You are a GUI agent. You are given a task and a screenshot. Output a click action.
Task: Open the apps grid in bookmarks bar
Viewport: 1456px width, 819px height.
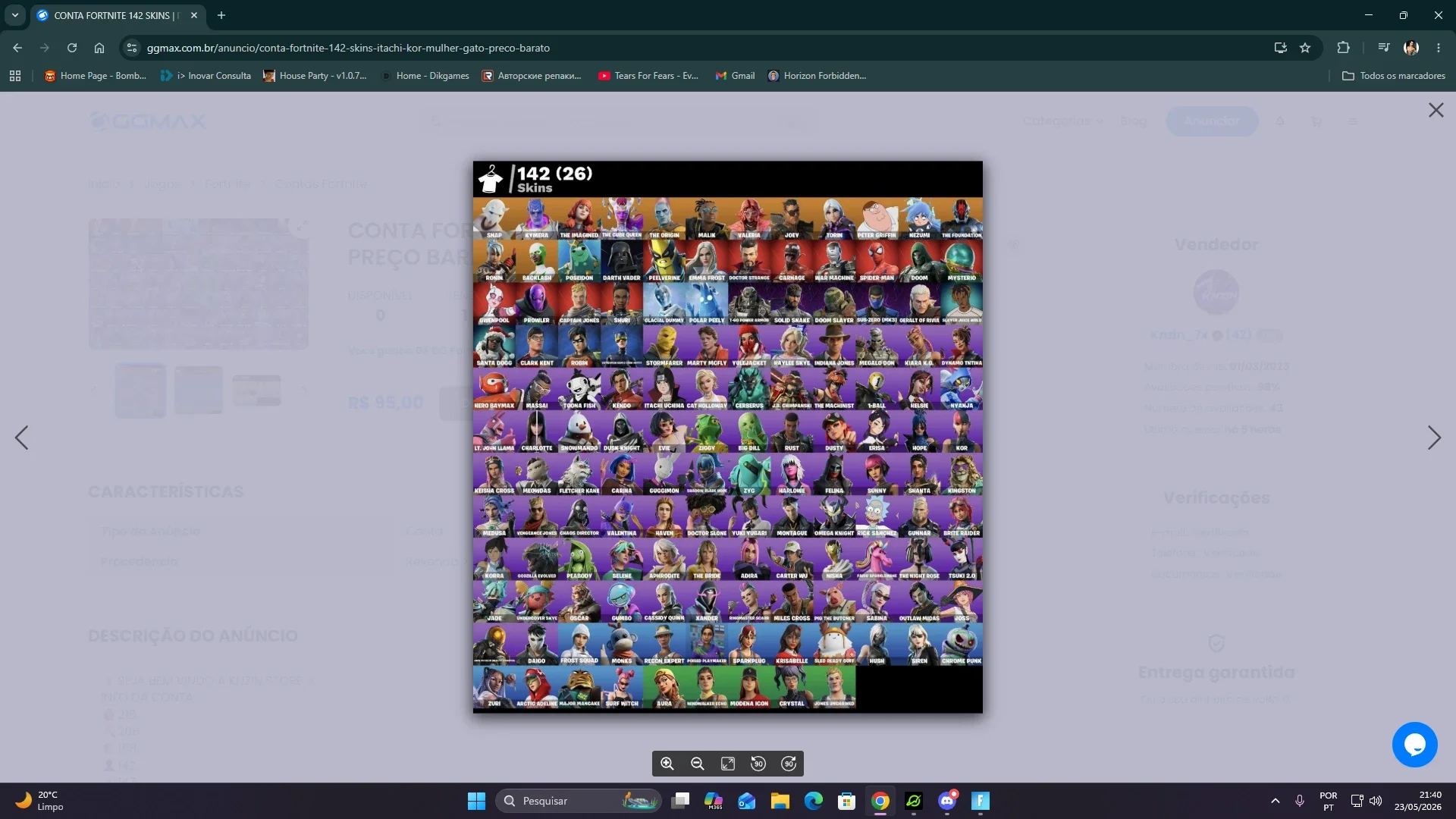tap(15, 76)
